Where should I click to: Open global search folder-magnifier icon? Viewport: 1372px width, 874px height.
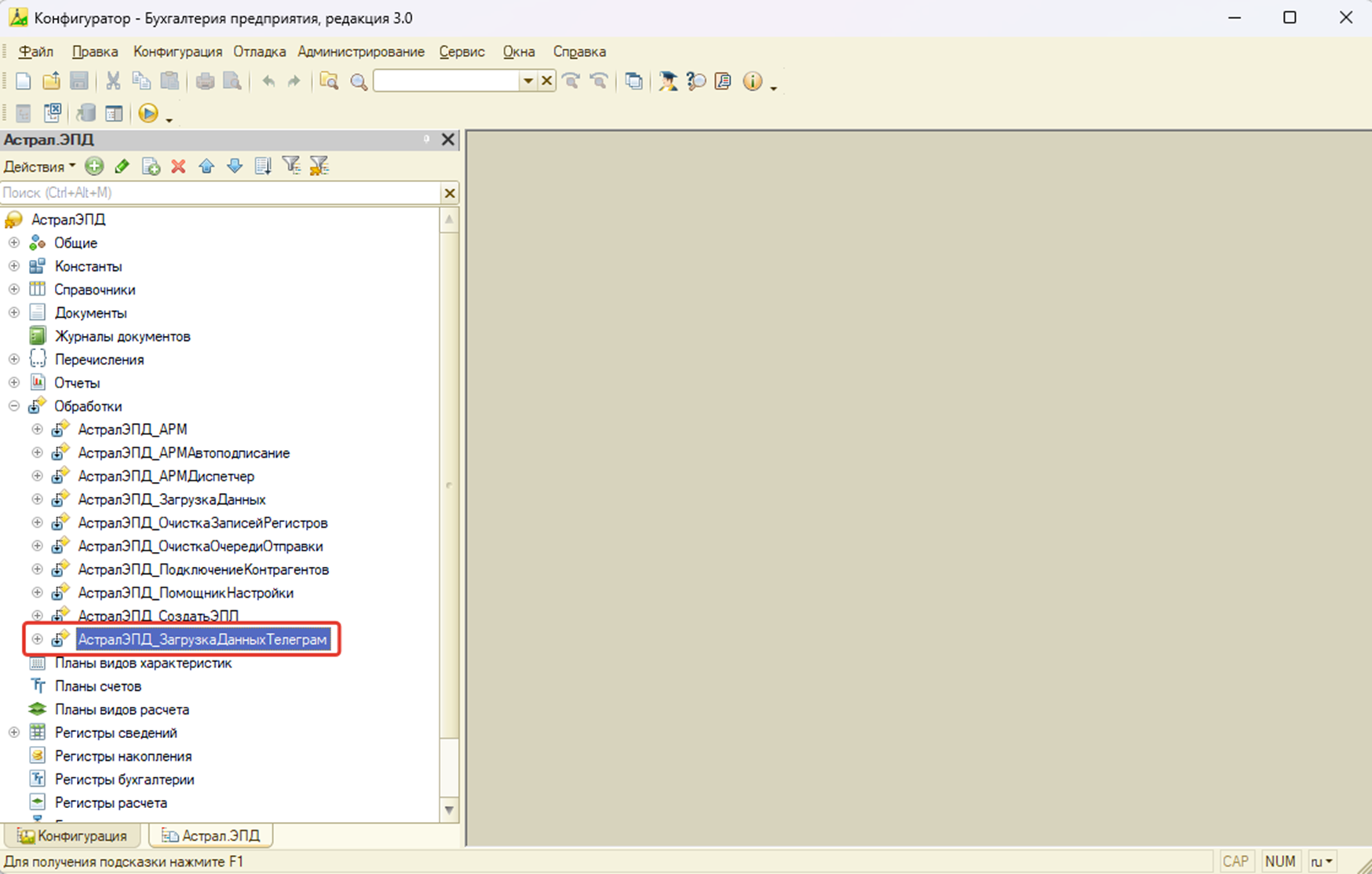329,81
